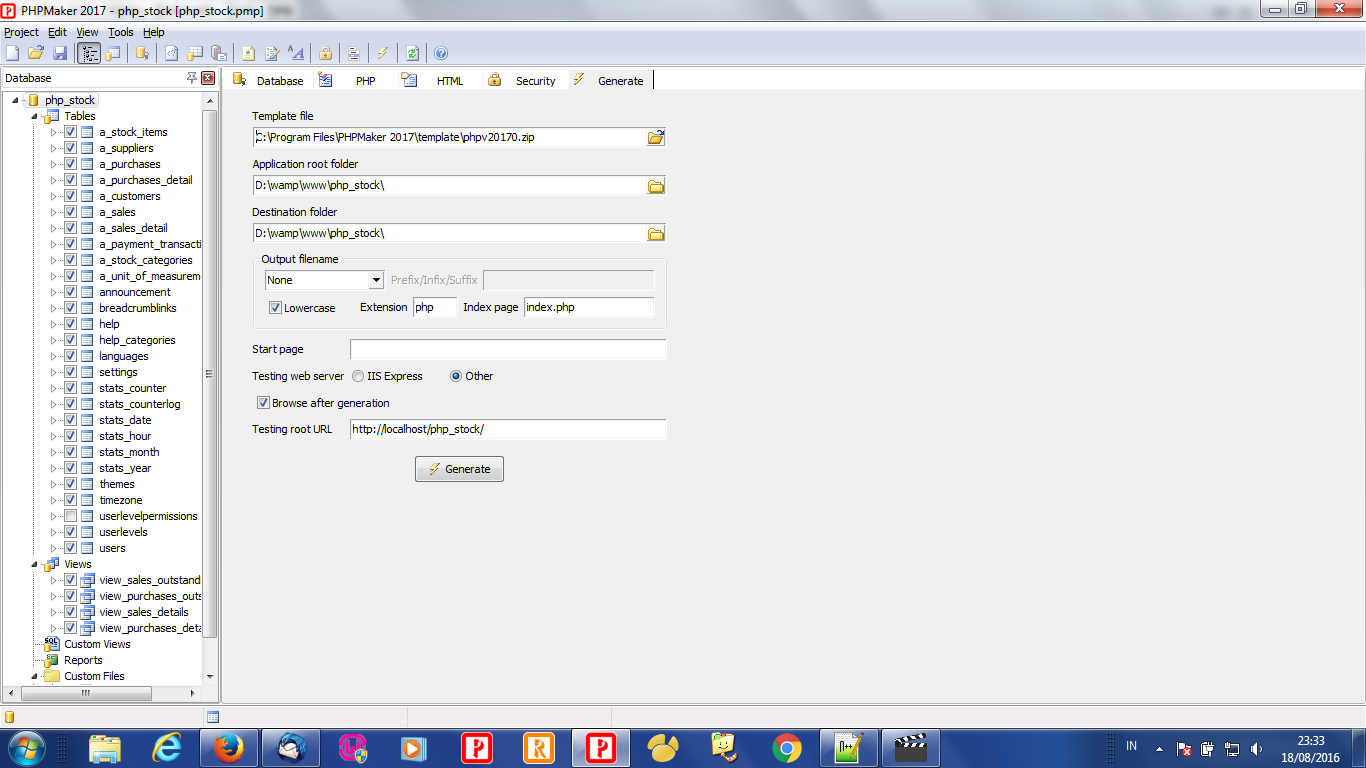This screenshot has height=768, width=1366.
Task: Uncheck the view_sales_details checkbox
Action: [71, 612]
